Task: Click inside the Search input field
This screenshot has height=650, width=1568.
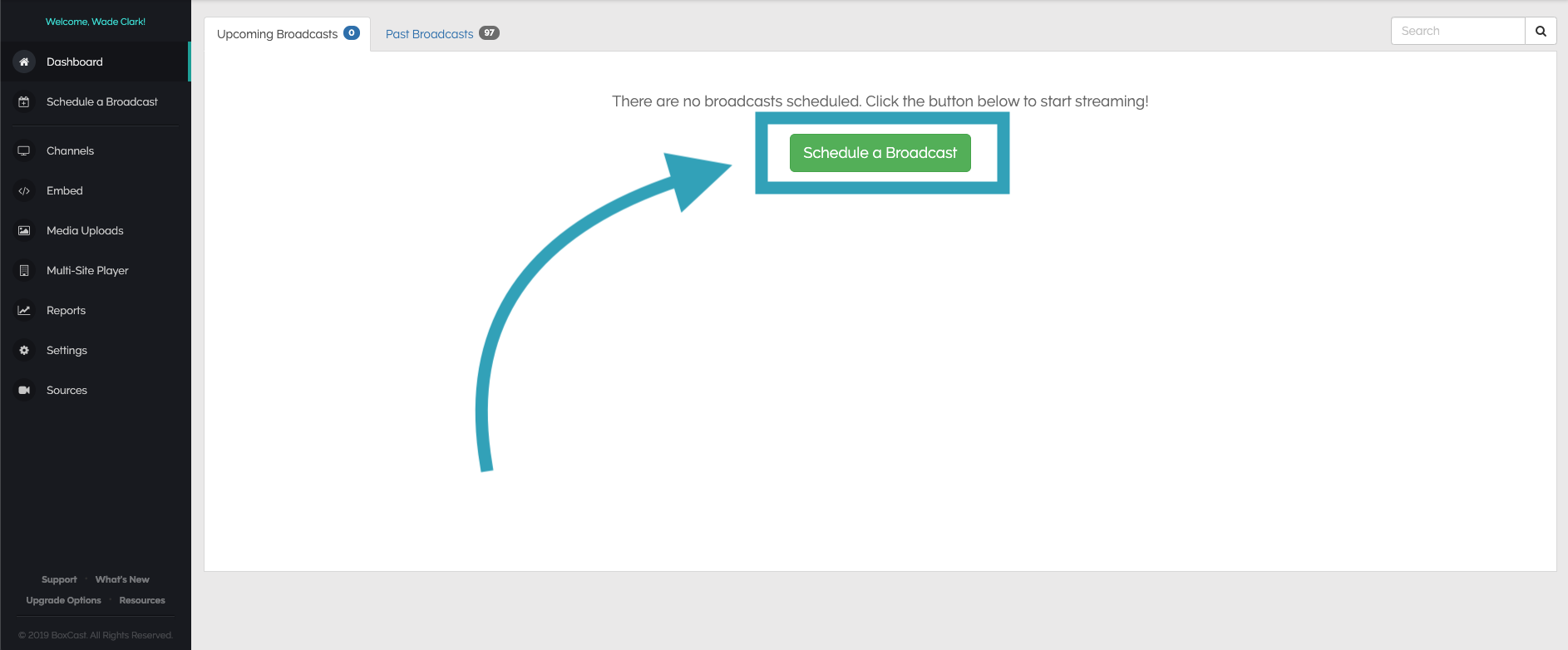Action: [x=1457, y=31]
